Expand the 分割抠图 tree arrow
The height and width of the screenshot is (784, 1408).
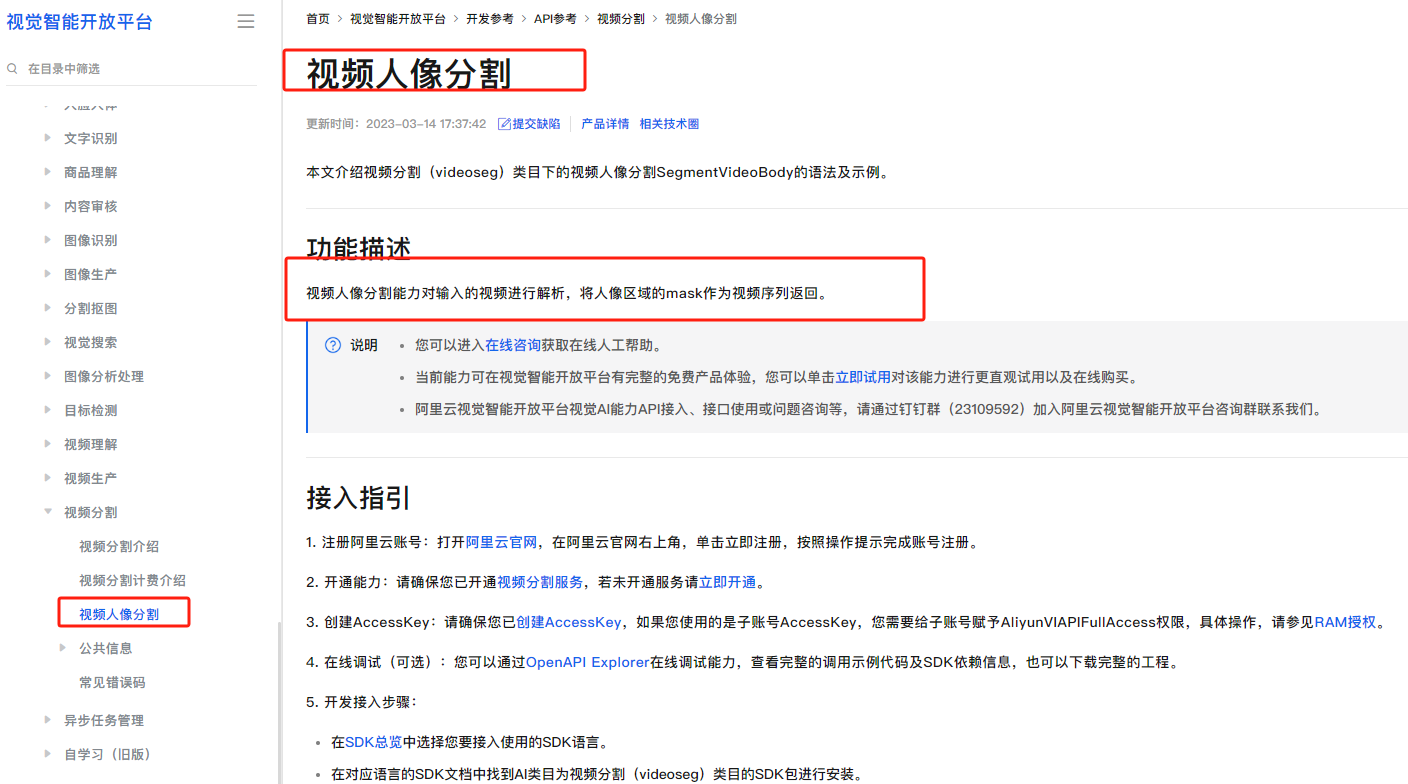pos(48,308)
